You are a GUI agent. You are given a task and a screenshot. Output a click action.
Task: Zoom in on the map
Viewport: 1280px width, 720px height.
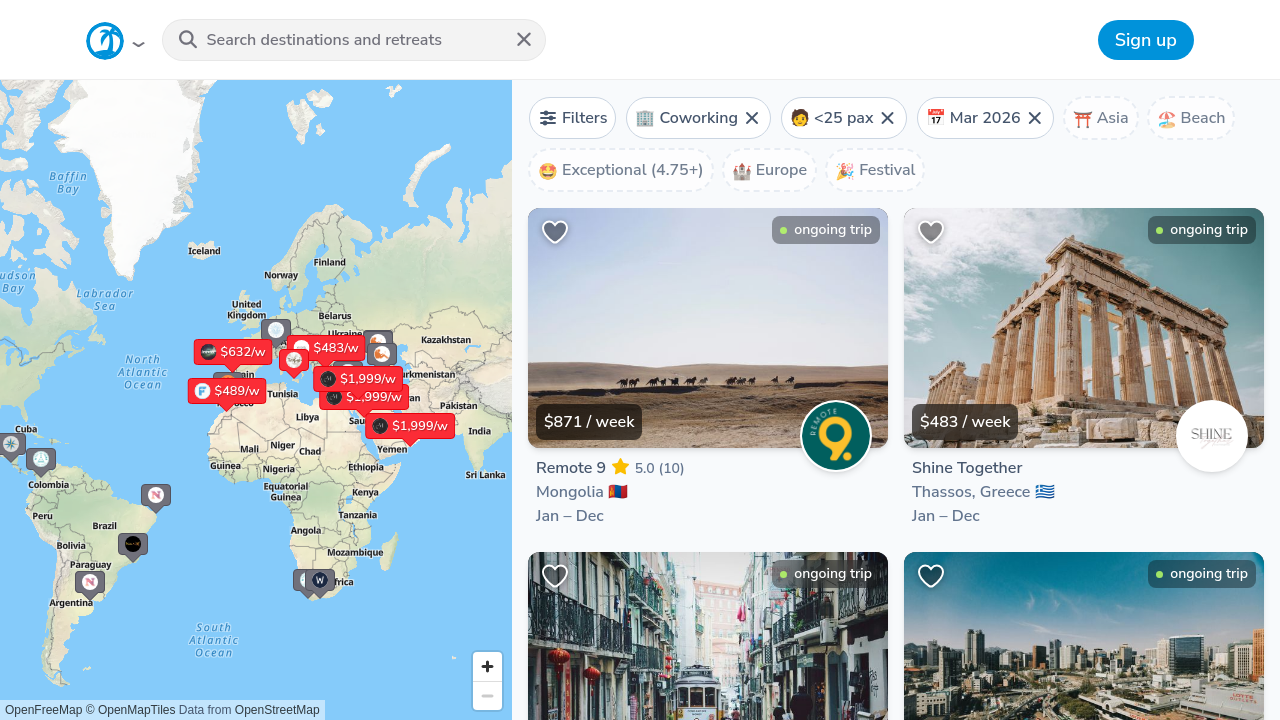tap(487, 667)
